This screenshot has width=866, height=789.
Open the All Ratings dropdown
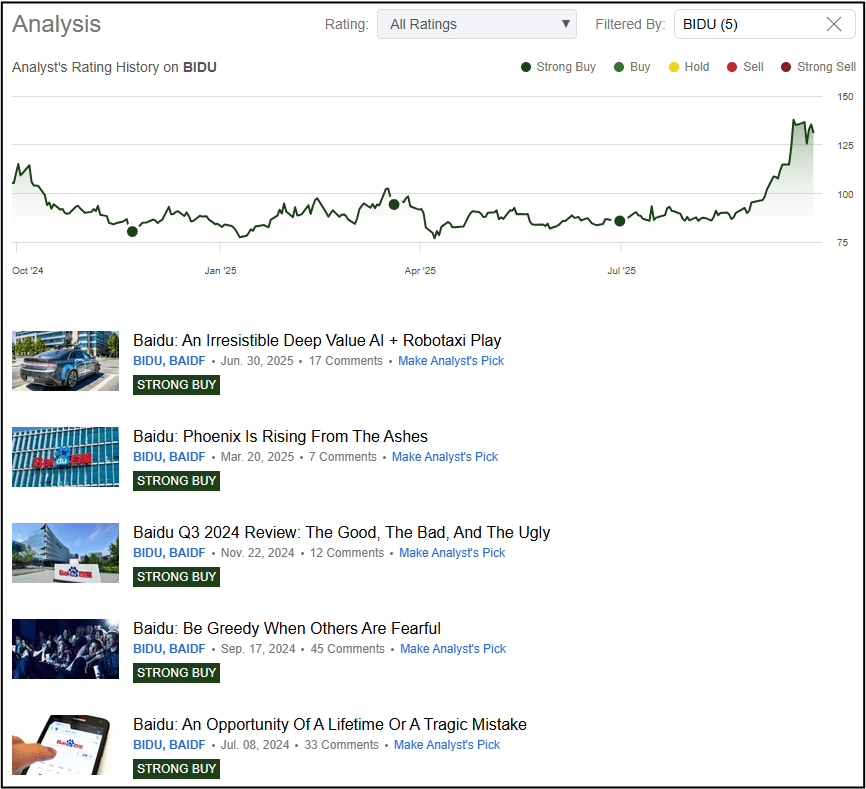[x=476, y=25]
